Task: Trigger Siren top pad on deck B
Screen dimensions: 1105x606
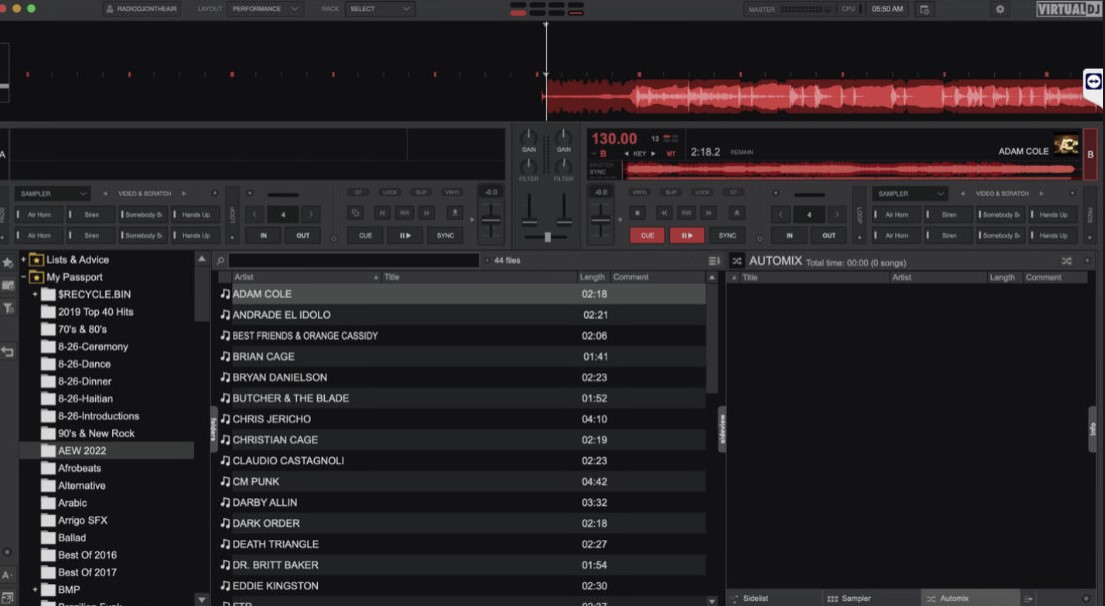Action: [x=949, y=214]
